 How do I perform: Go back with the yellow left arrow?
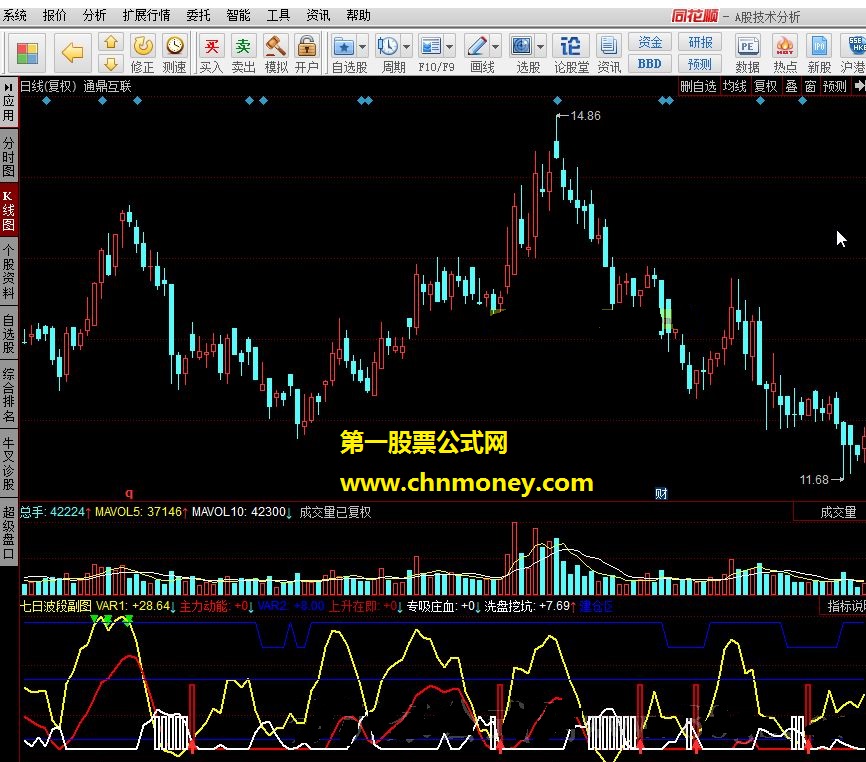(x=72, y=53)
